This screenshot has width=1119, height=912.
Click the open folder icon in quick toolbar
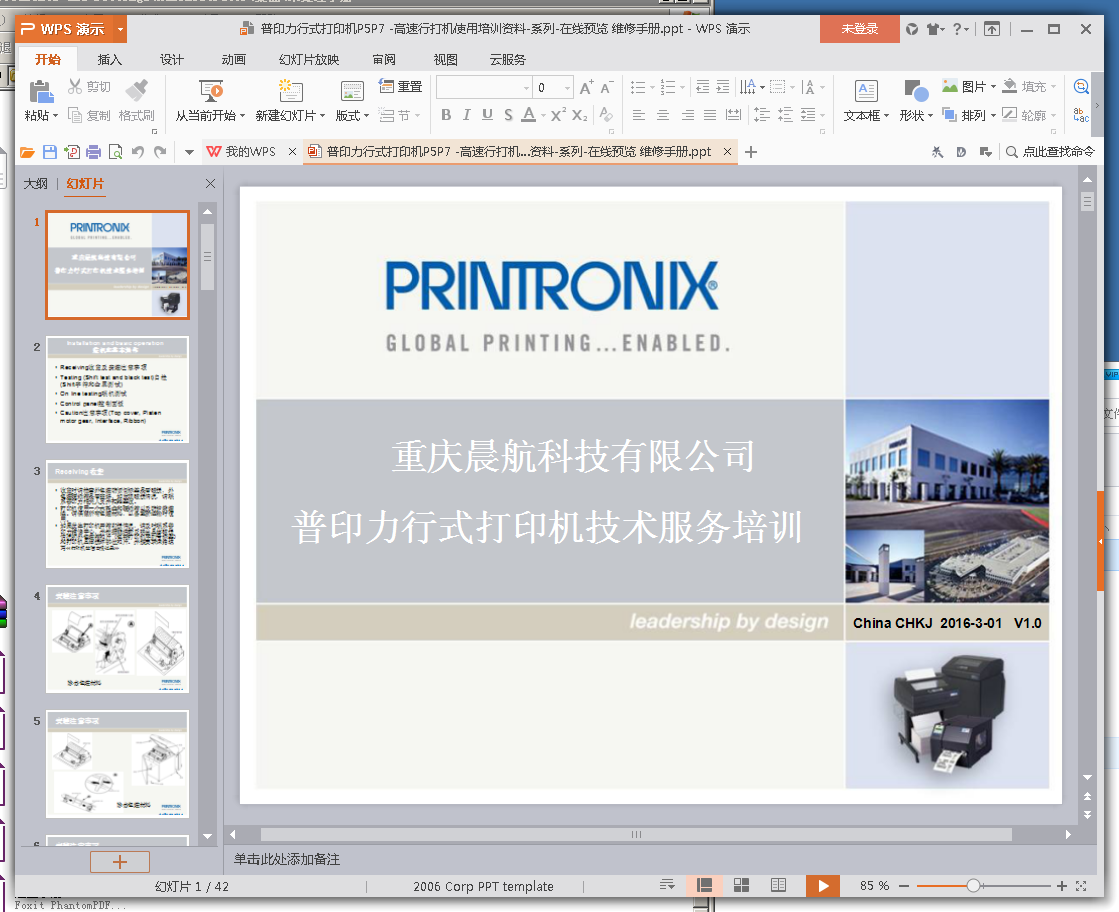(27, 152)
